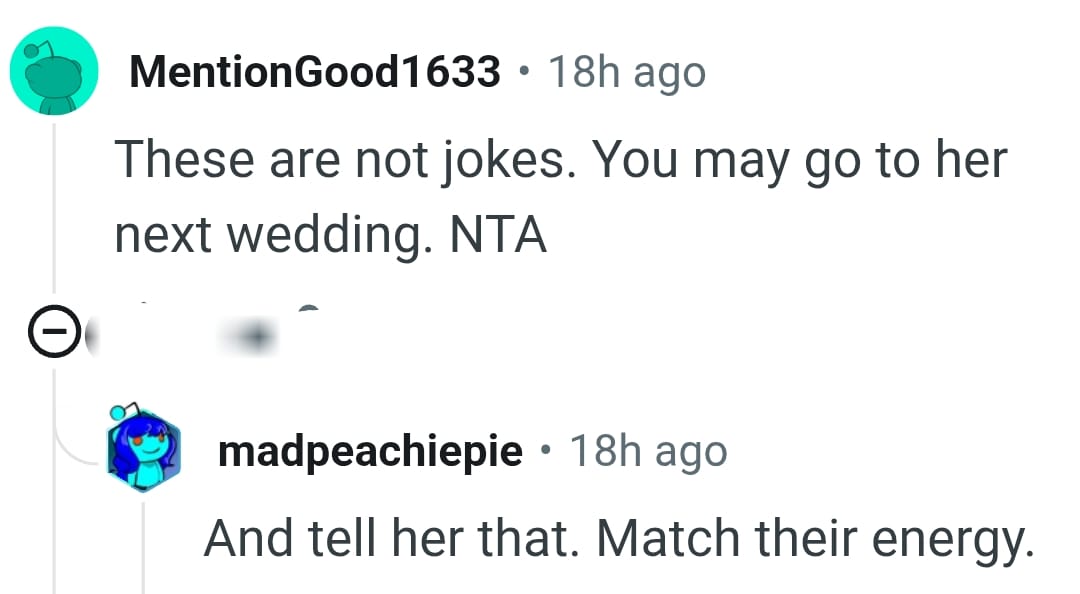Click the dot separator next to MentionGood1633
Screen dimensions: 1080x594
click(527, 71)
